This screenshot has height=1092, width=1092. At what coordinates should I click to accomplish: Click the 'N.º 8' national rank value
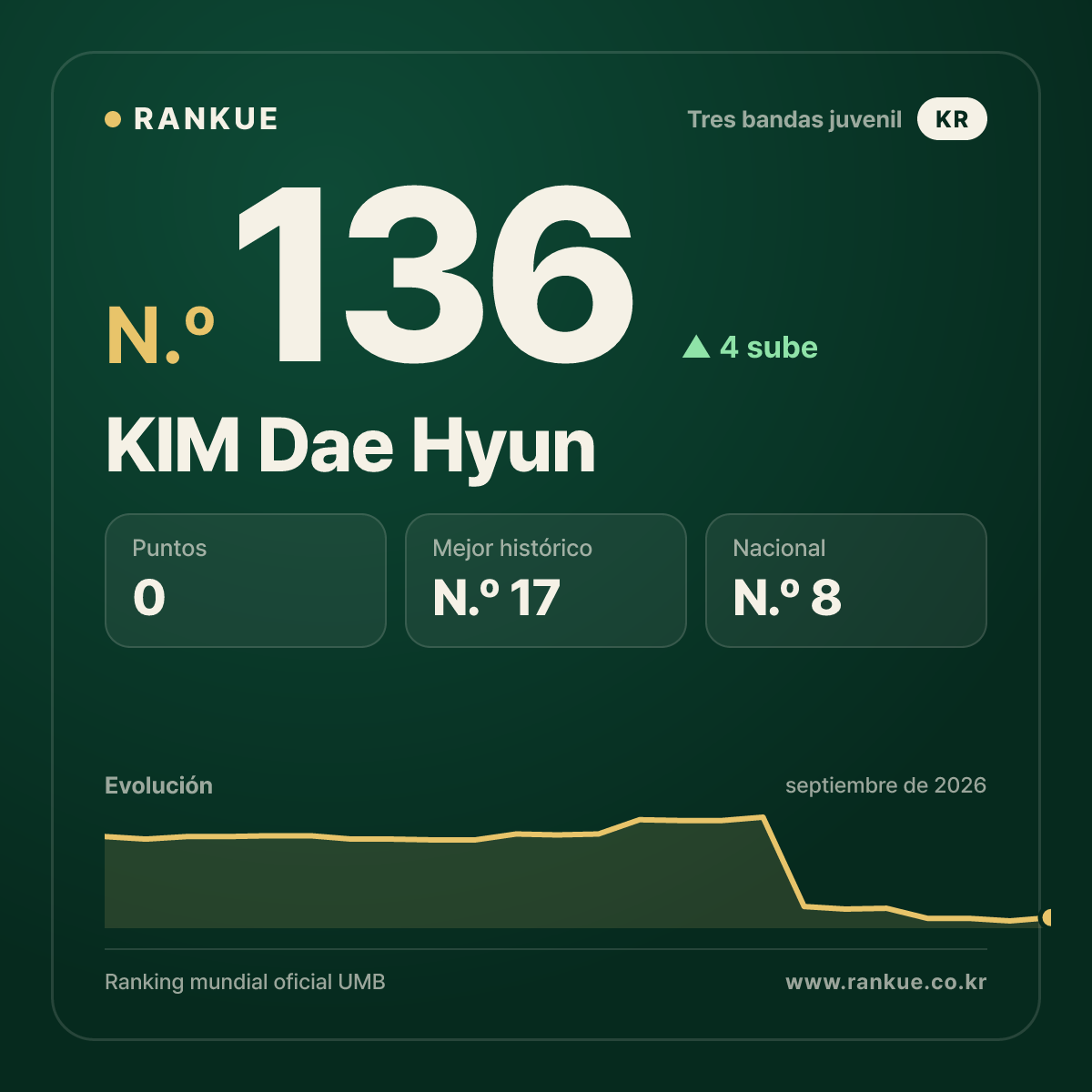click(787, 598)
